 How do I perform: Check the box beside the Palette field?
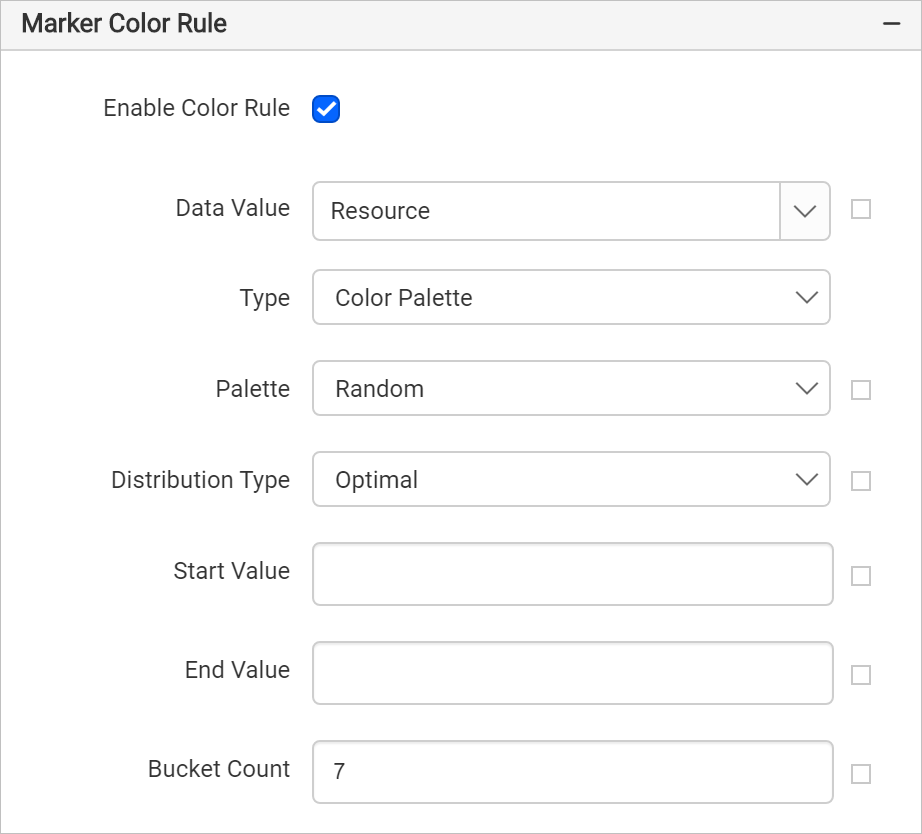(x=861, y=389)
